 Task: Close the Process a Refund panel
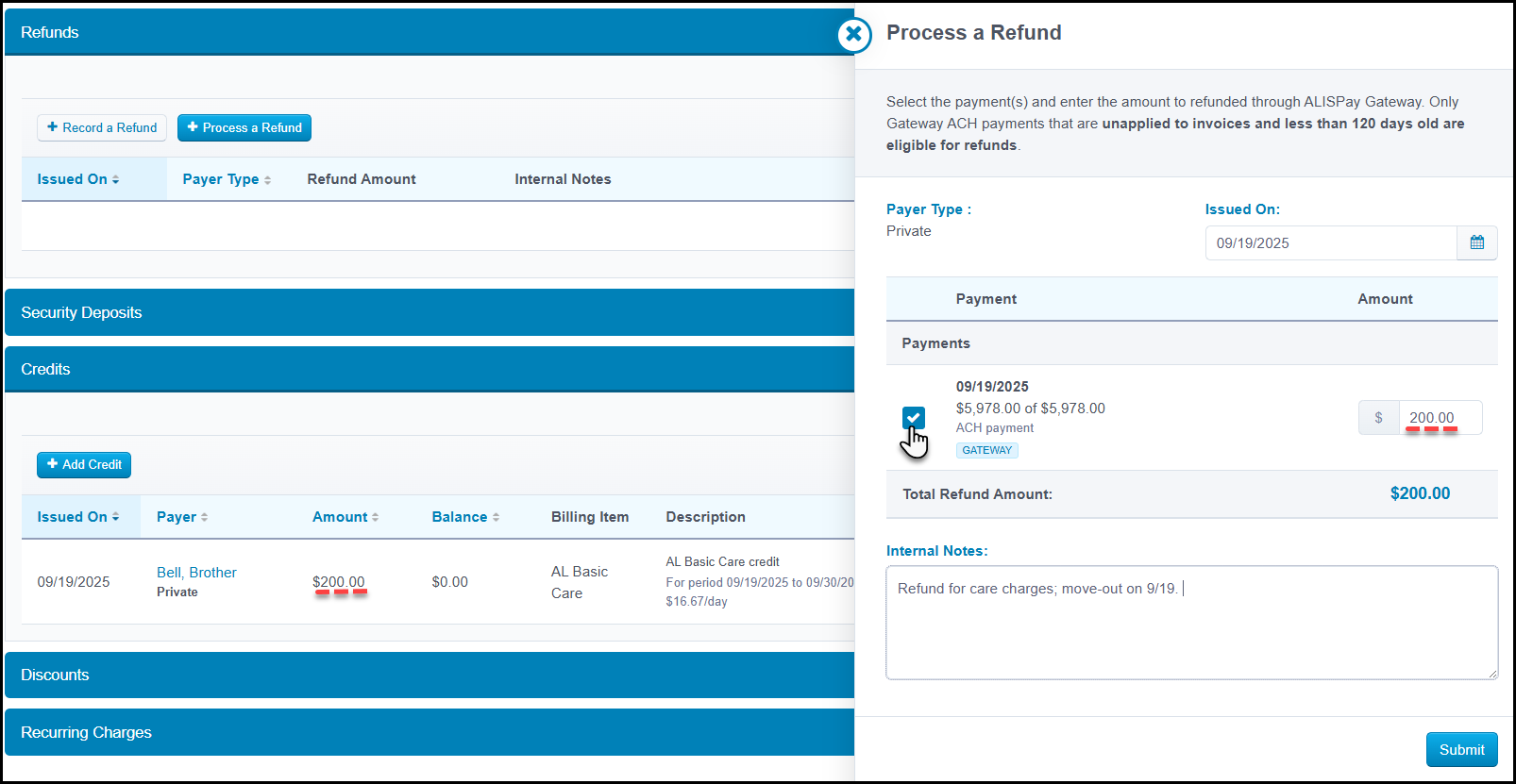pyautogui.click(x=853, y=35)
